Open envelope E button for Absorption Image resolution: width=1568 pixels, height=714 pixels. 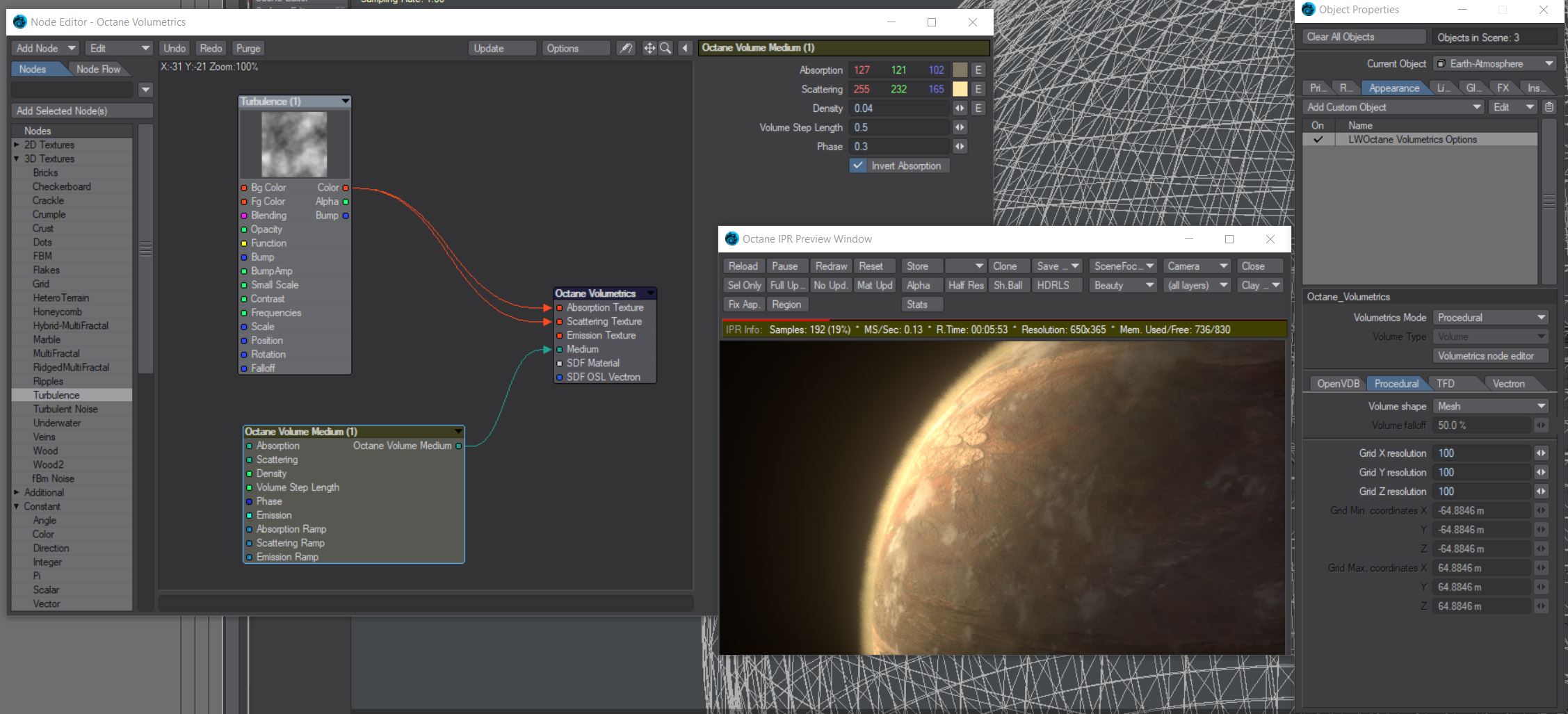(978, 70)
